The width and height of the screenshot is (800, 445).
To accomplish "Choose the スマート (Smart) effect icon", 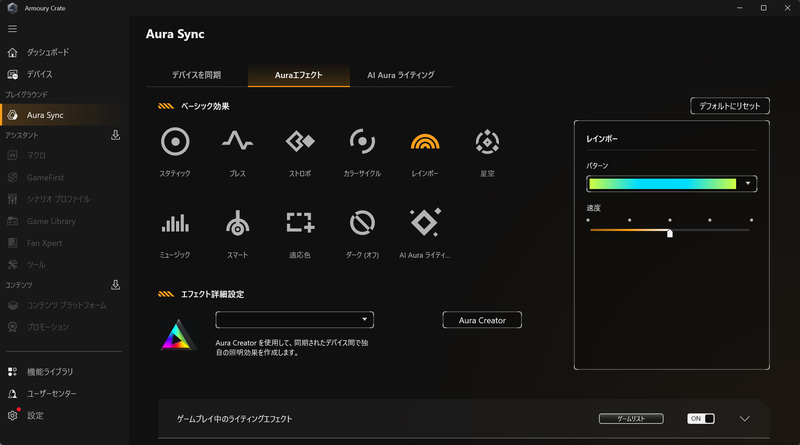I will 237,223.
